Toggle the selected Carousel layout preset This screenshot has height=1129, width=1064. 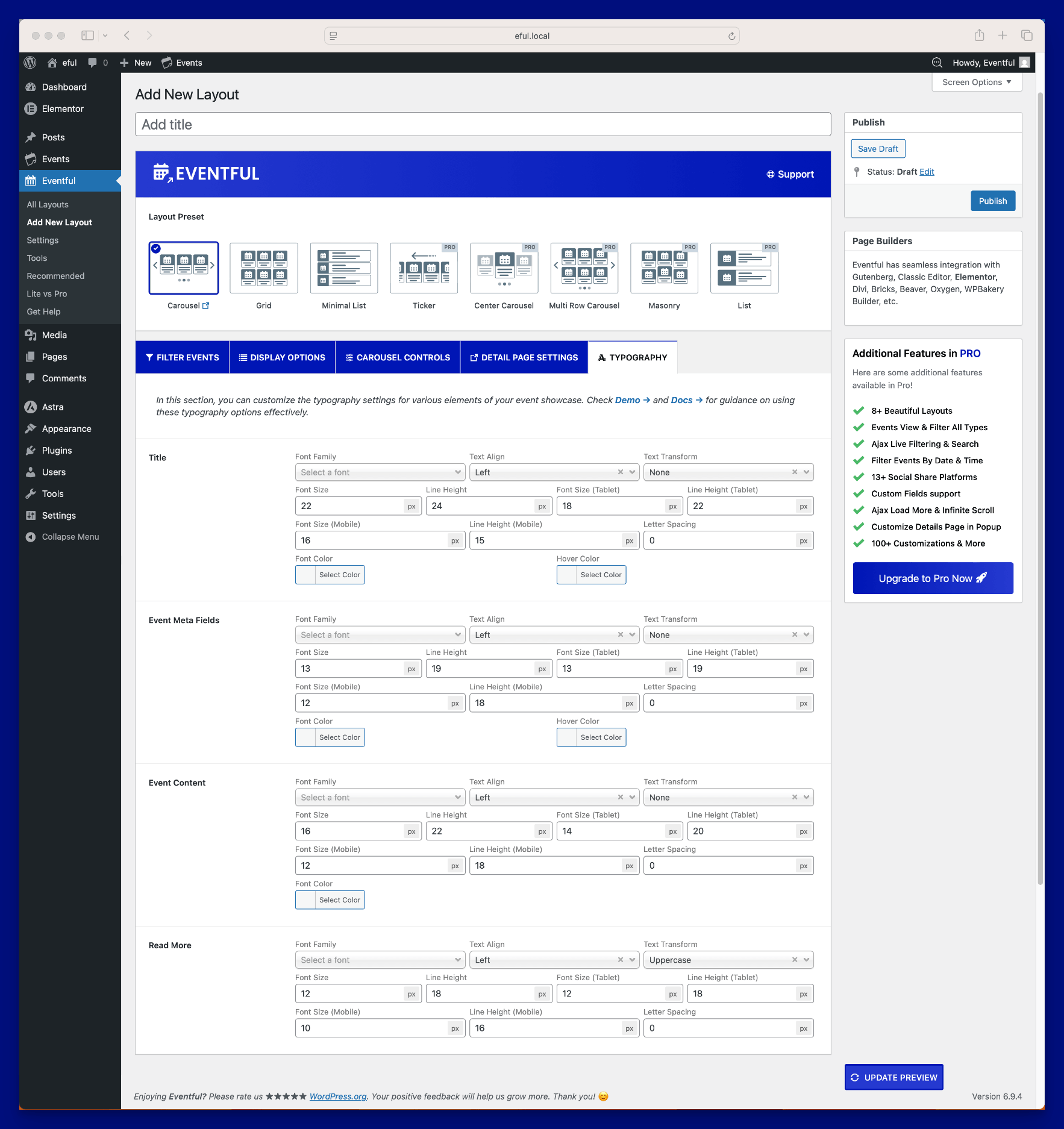pos(184,268)
